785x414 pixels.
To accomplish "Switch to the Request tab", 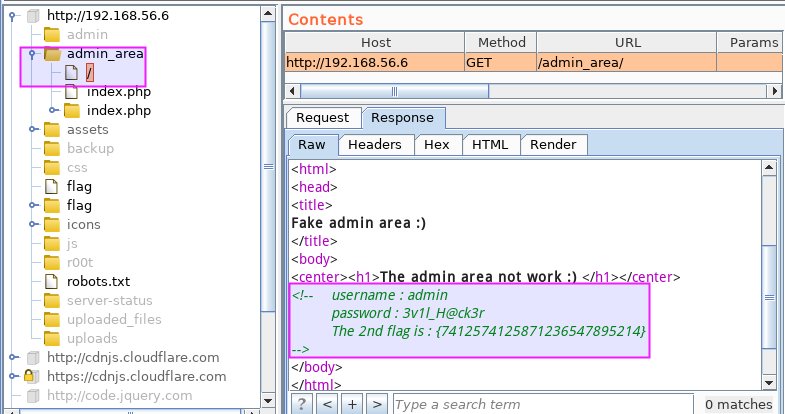I will 323,118.
